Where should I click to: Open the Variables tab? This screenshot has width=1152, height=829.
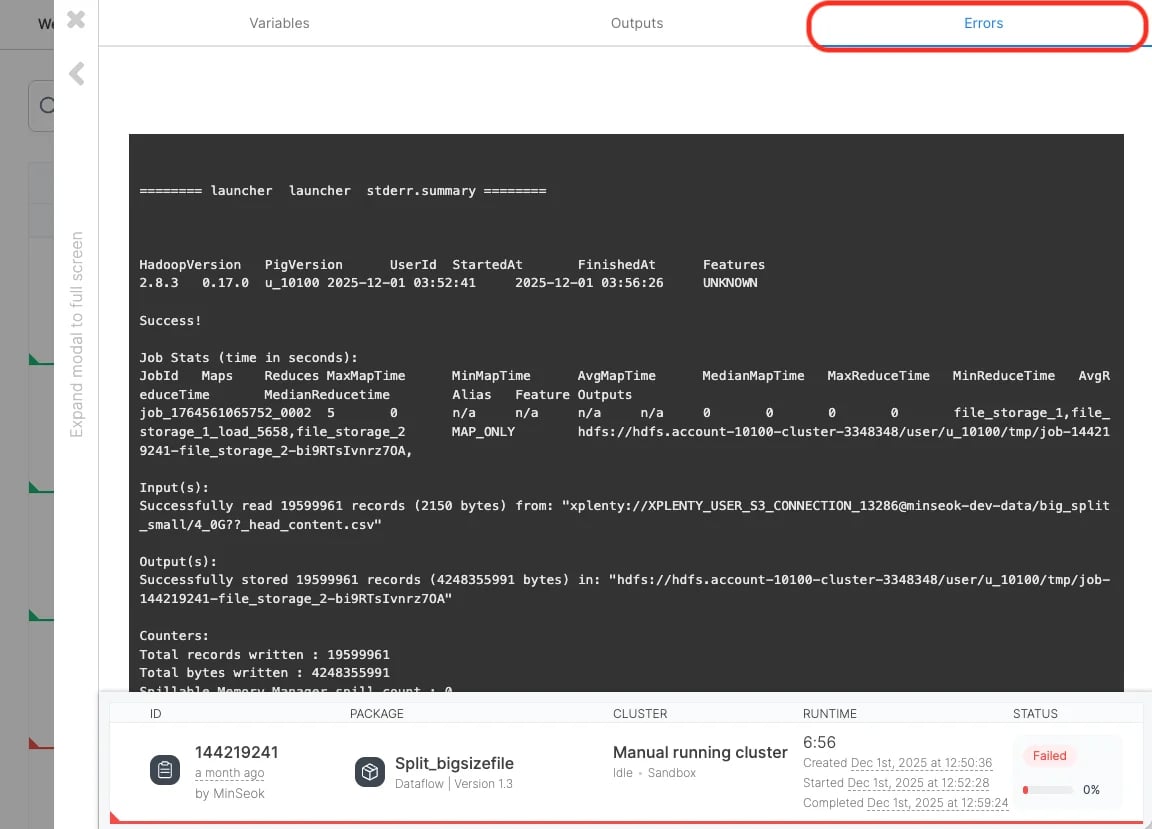(279, 23)
